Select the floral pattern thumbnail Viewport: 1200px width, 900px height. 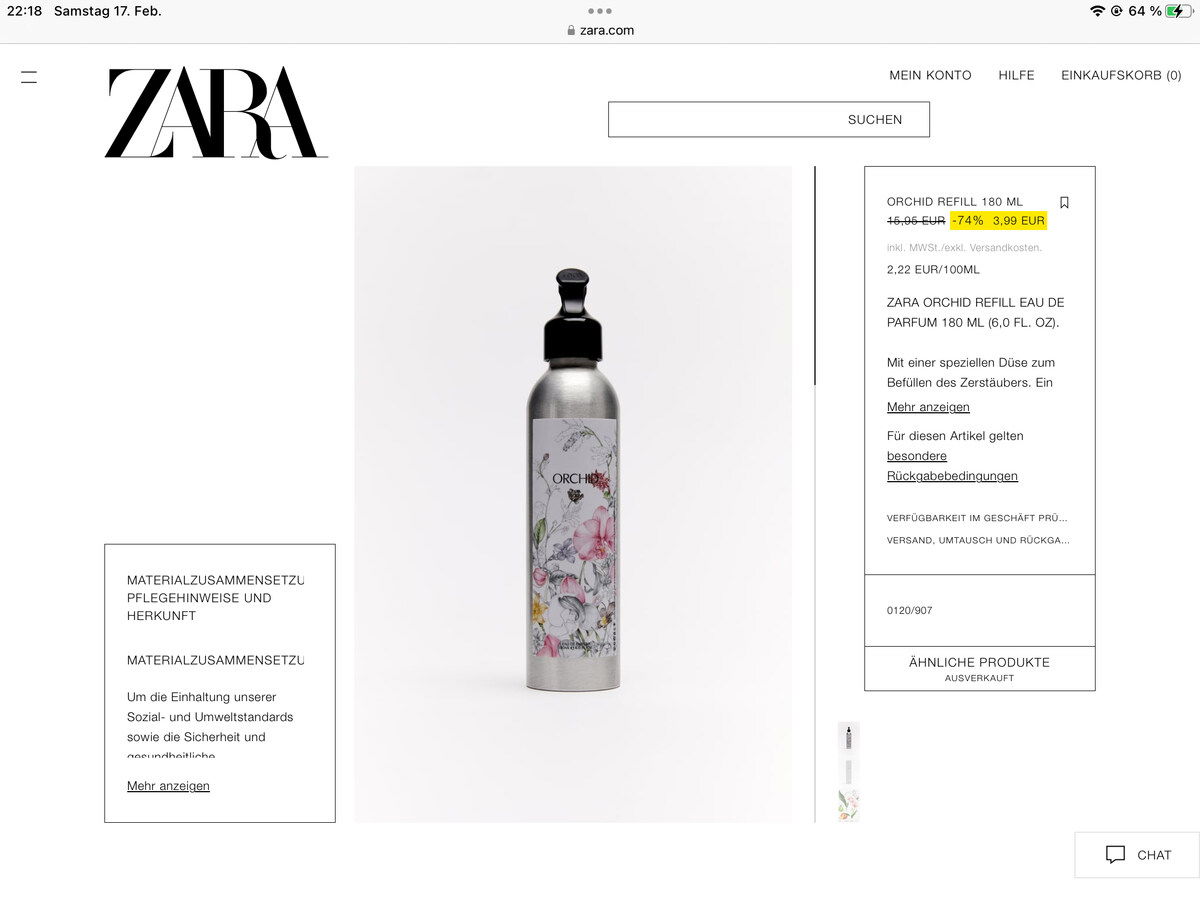(848, 805)
